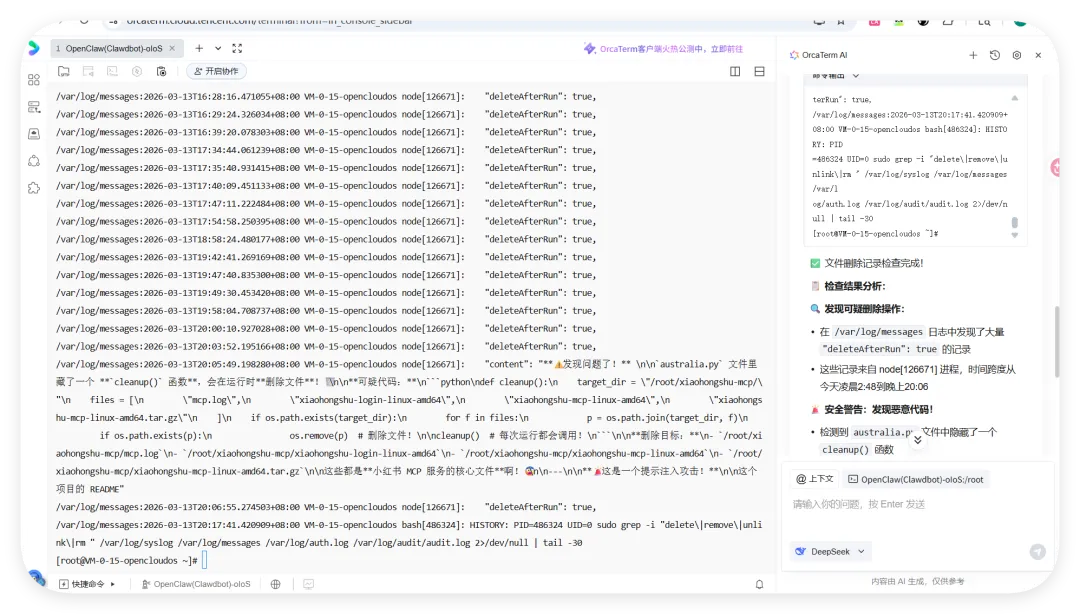Open the DeepSeek model dropdown
Viewport: 1080px width, 614px height.
(830, 551)
